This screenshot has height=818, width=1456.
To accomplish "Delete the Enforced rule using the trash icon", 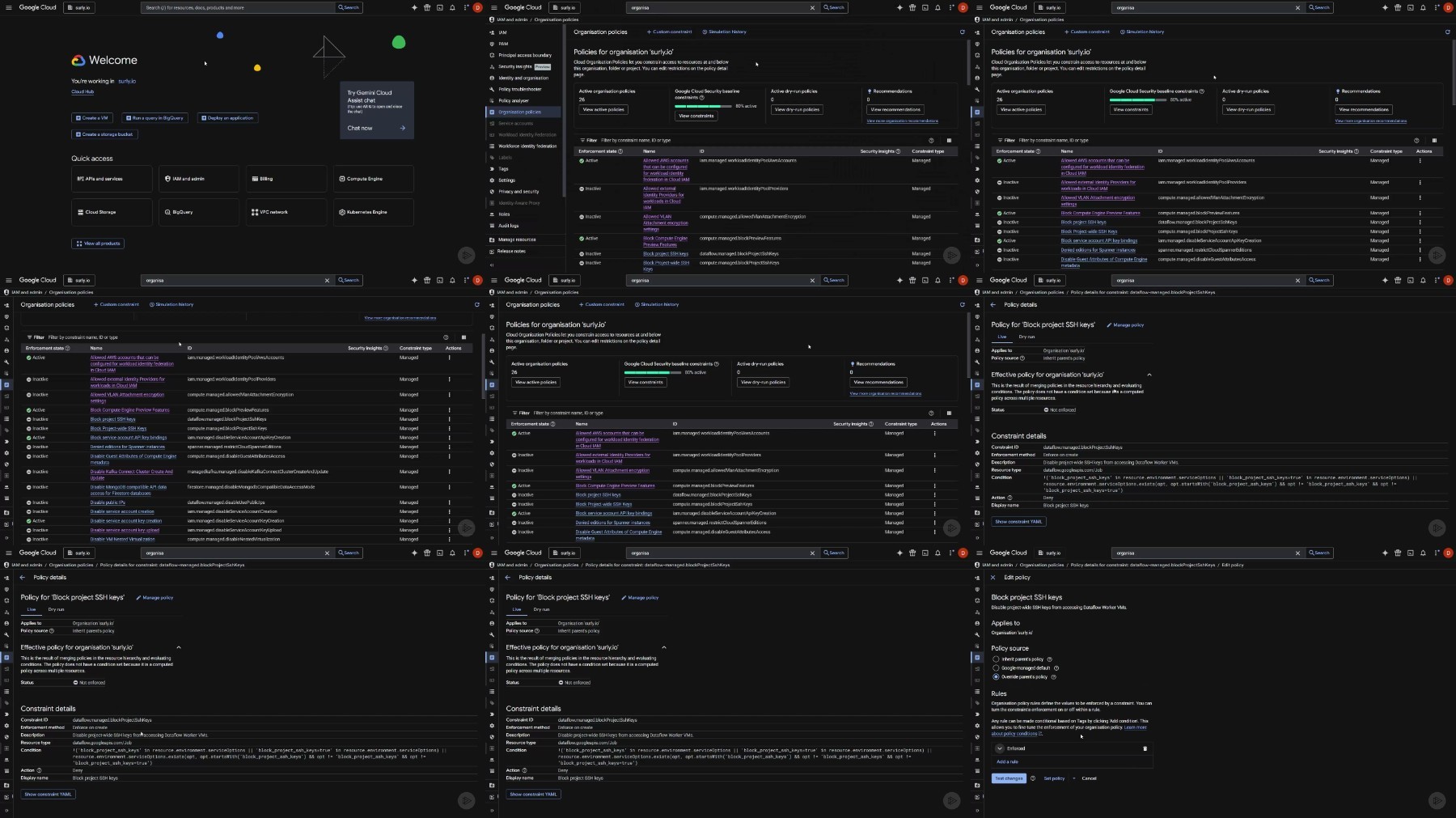I will pos(1145,748).
